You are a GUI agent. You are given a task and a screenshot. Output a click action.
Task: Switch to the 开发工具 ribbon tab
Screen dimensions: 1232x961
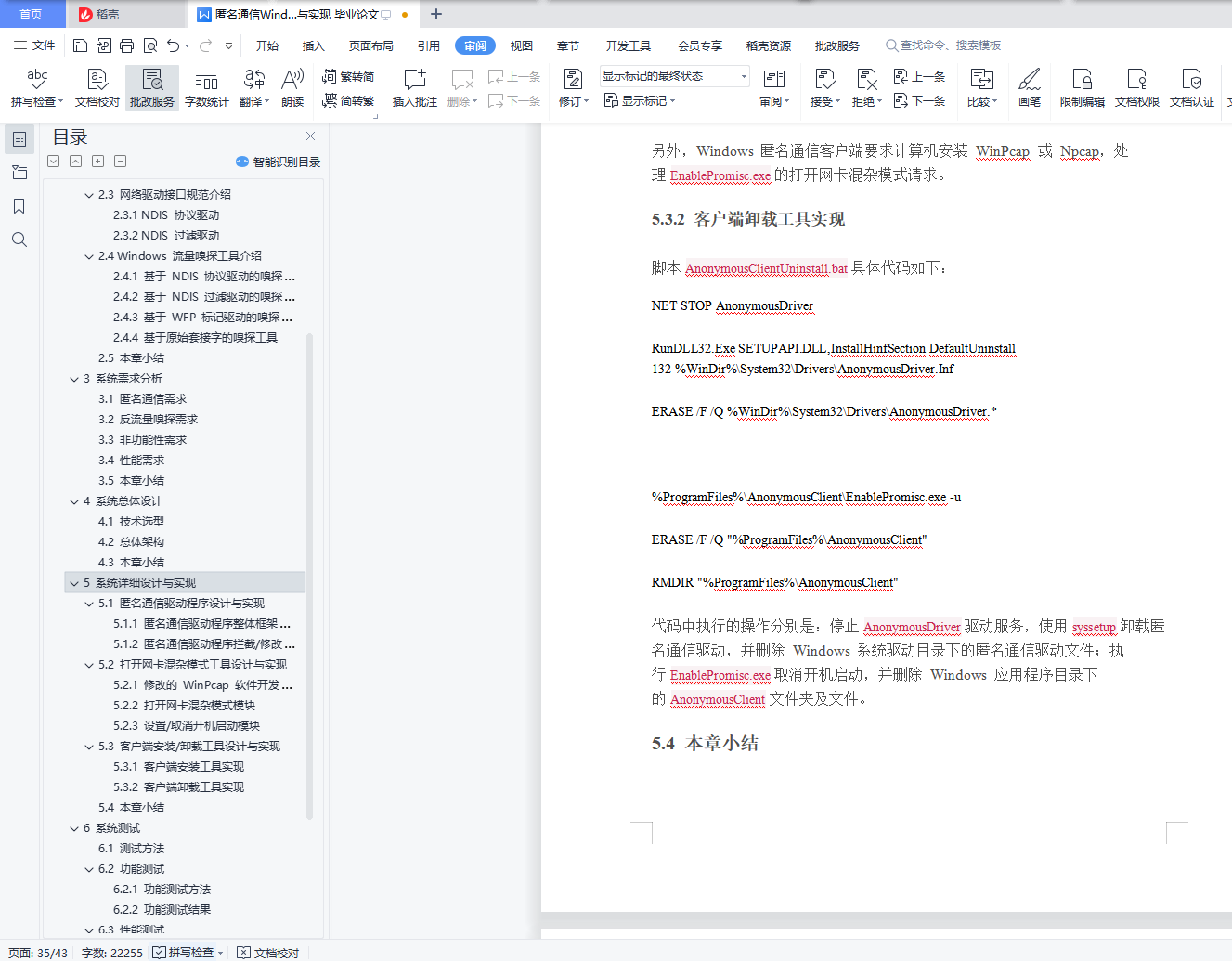tap(629, 45)
